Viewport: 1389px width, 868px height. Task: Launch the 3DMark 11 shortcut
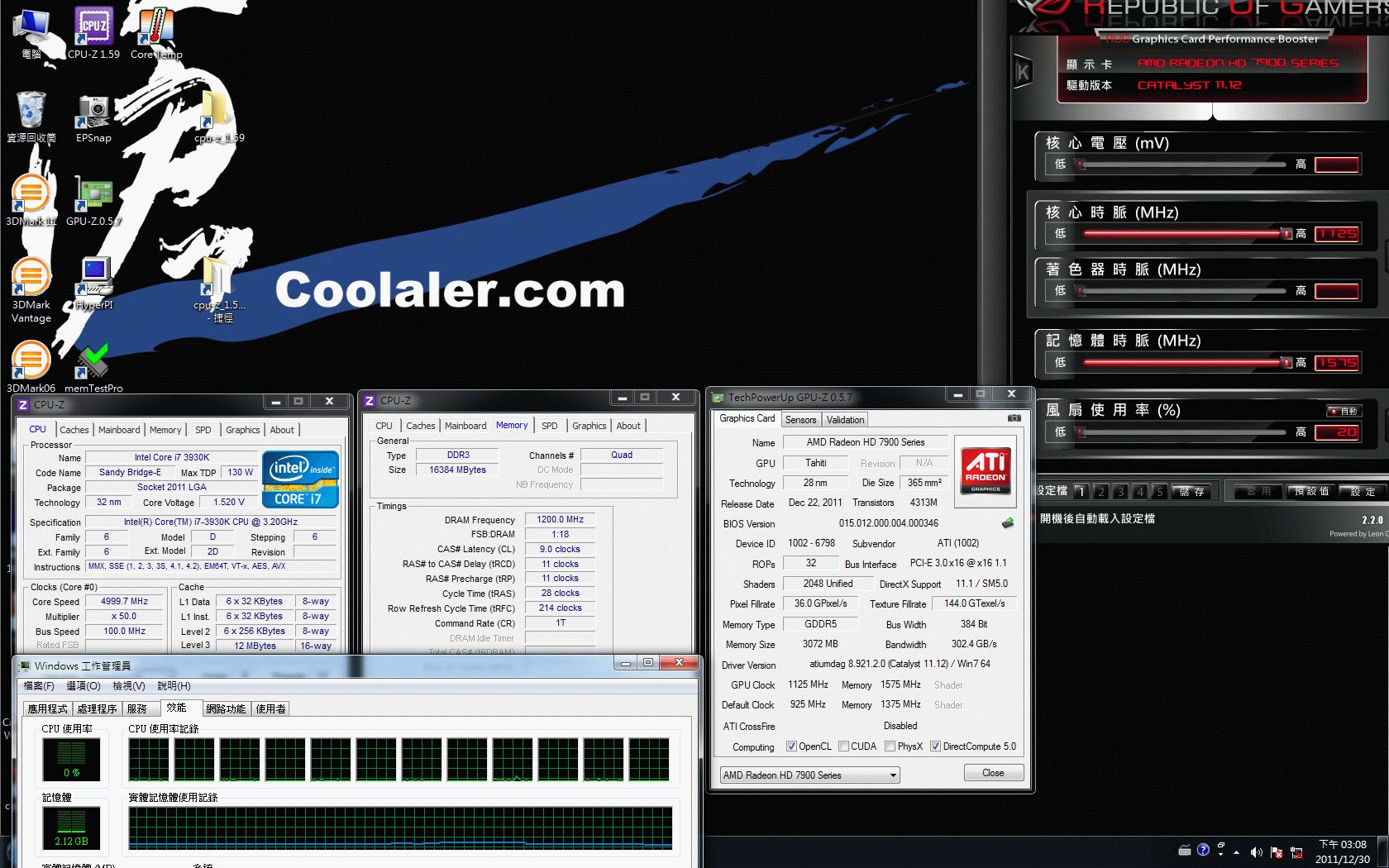(x=31, y=200)
